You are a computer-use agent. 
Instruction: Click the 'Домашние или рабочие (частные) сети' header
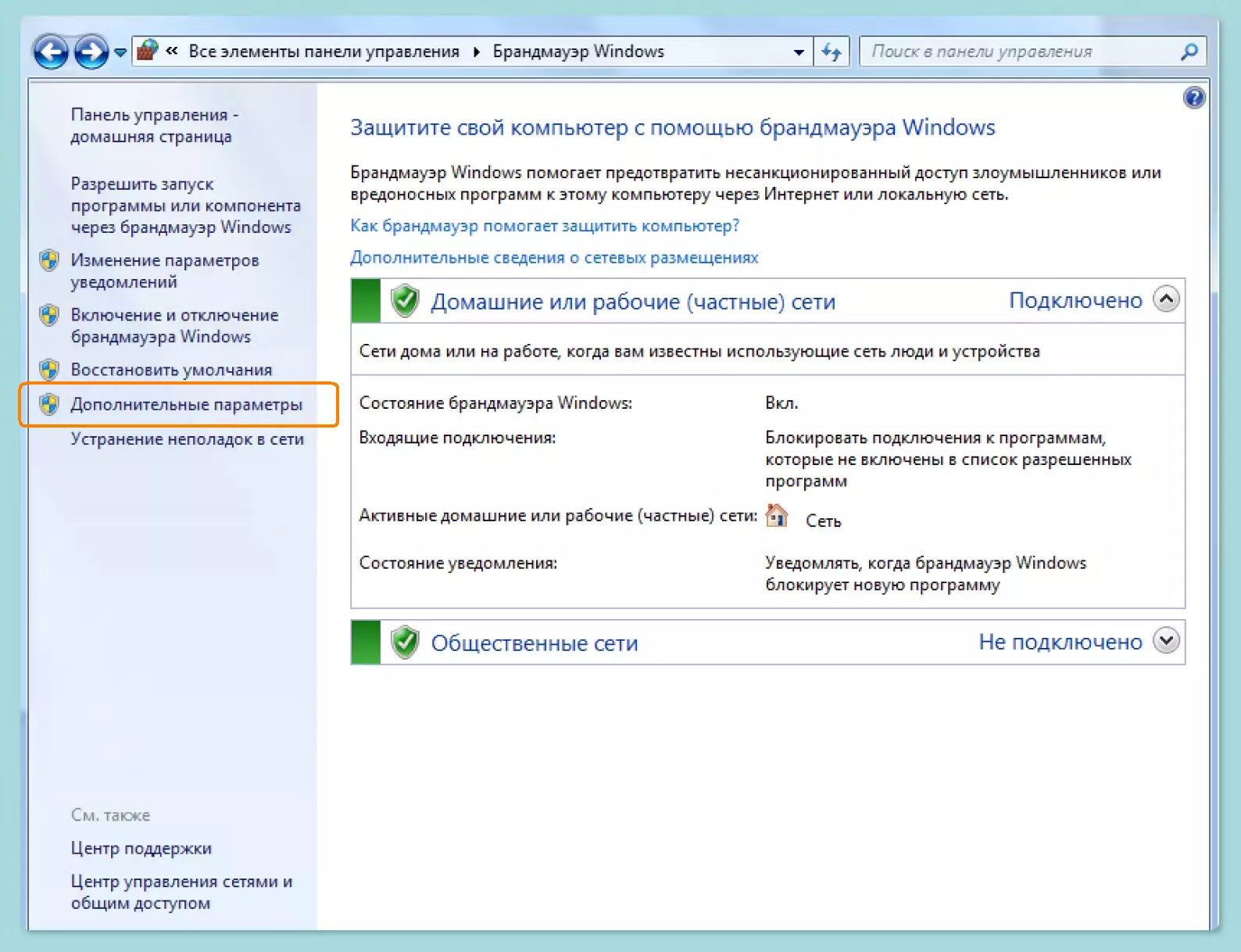[x=633, y=302]
